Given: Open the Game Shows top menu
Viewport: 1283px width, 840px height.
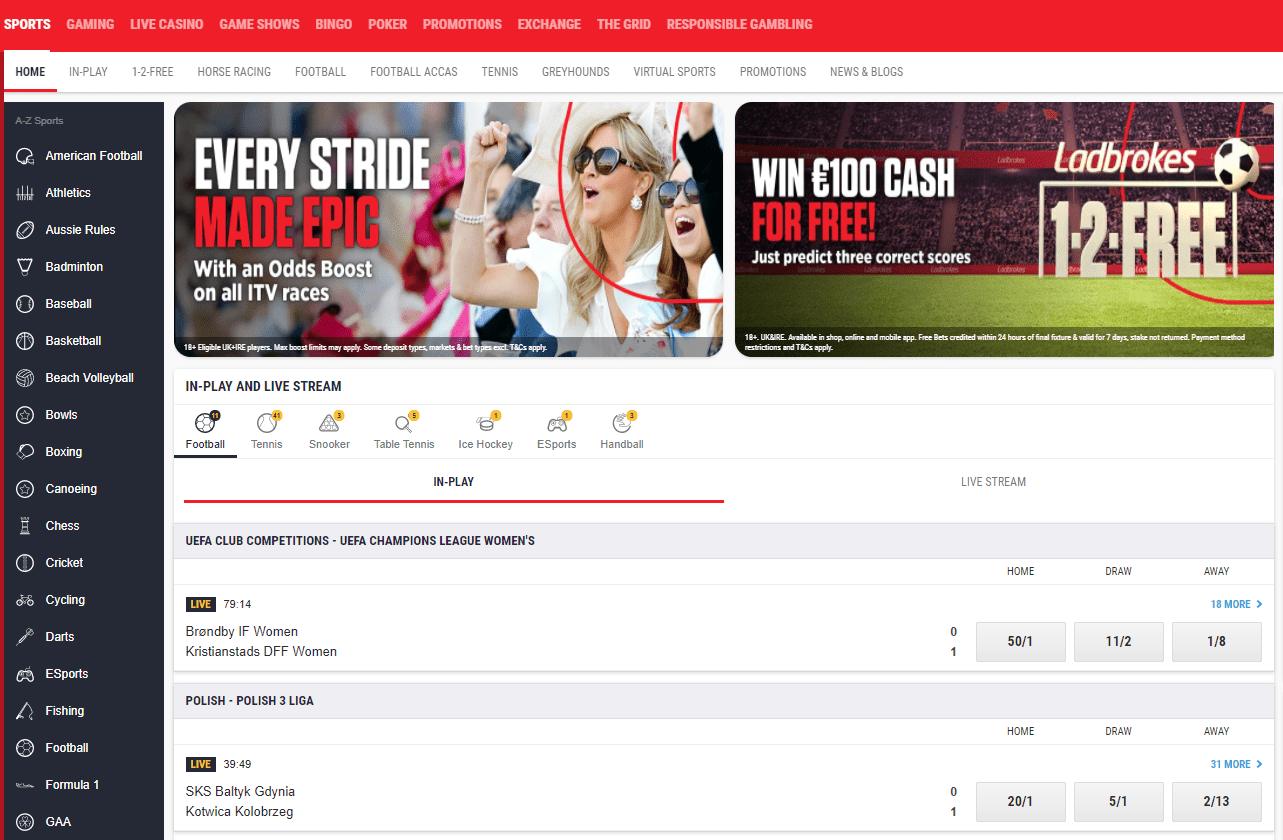Looking at the screenshot, I should 259,24.
